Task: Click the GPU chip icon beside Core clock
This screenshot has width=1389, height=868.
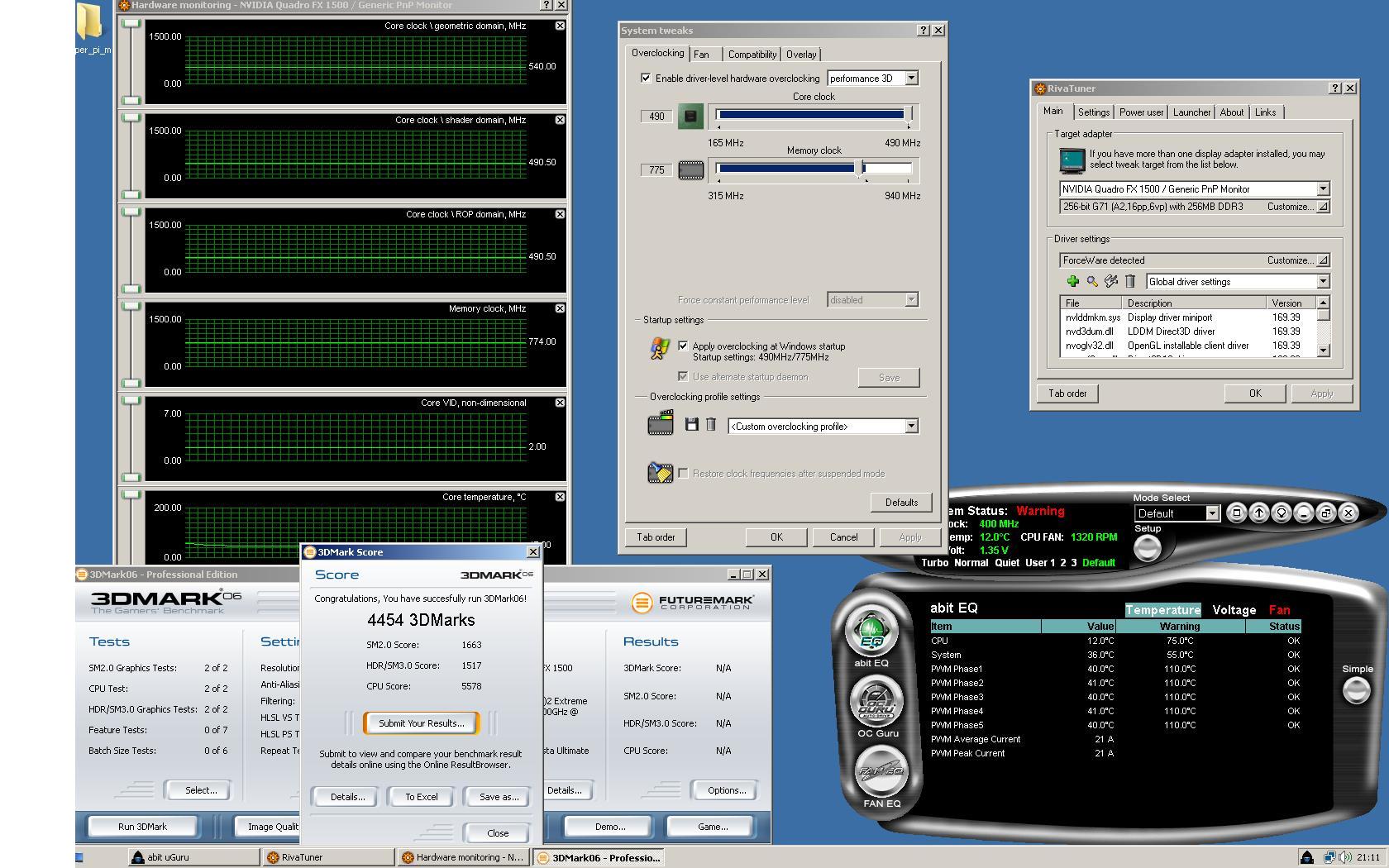Action: [x=690, y=117]
